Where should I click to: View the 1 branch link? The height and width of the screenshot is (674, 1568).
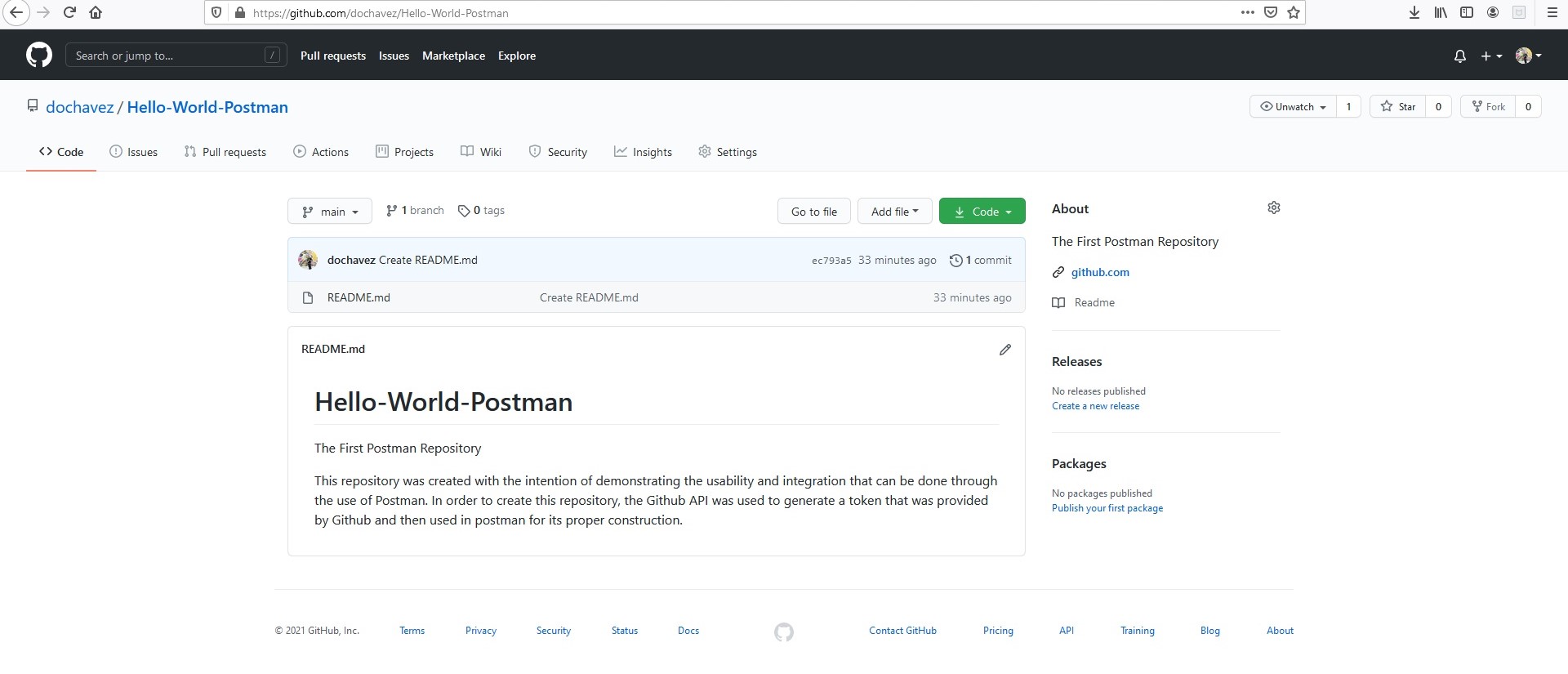coord(415,210)
